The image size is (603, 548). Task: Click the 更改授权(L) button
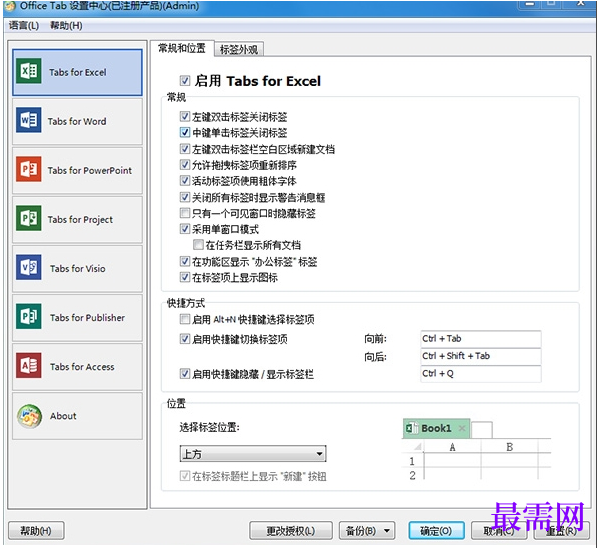[x=291, y=531]
